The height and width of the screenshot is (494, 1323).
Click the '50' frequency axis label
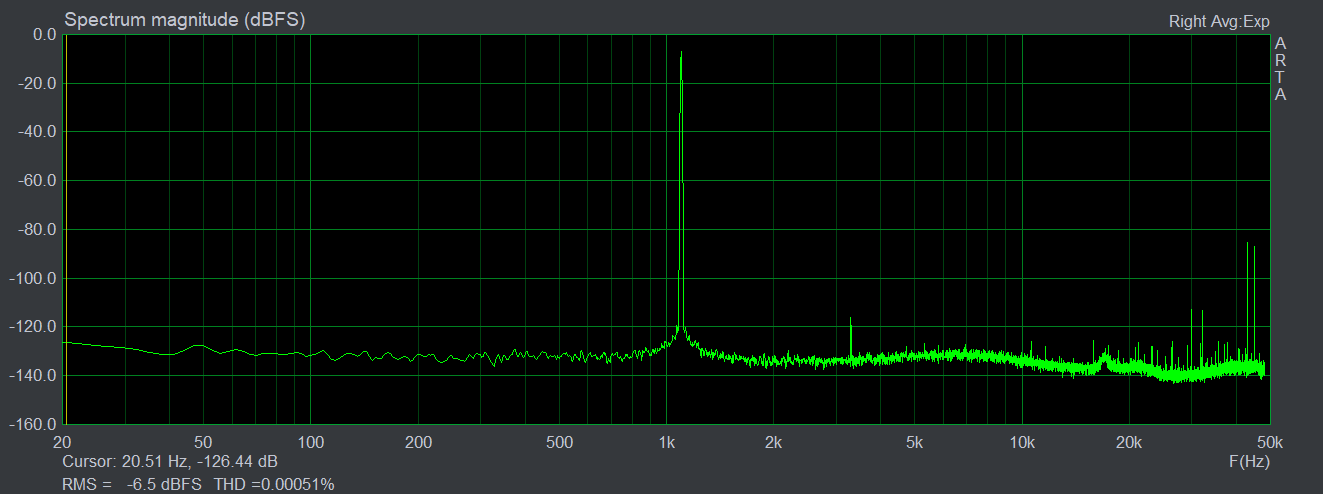[204, 442]
